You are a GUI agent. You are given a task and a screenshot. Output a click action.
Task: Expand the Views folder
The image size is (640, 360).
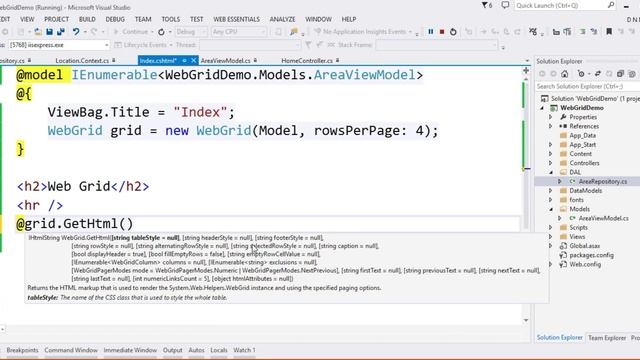click(x=551, y=237)
